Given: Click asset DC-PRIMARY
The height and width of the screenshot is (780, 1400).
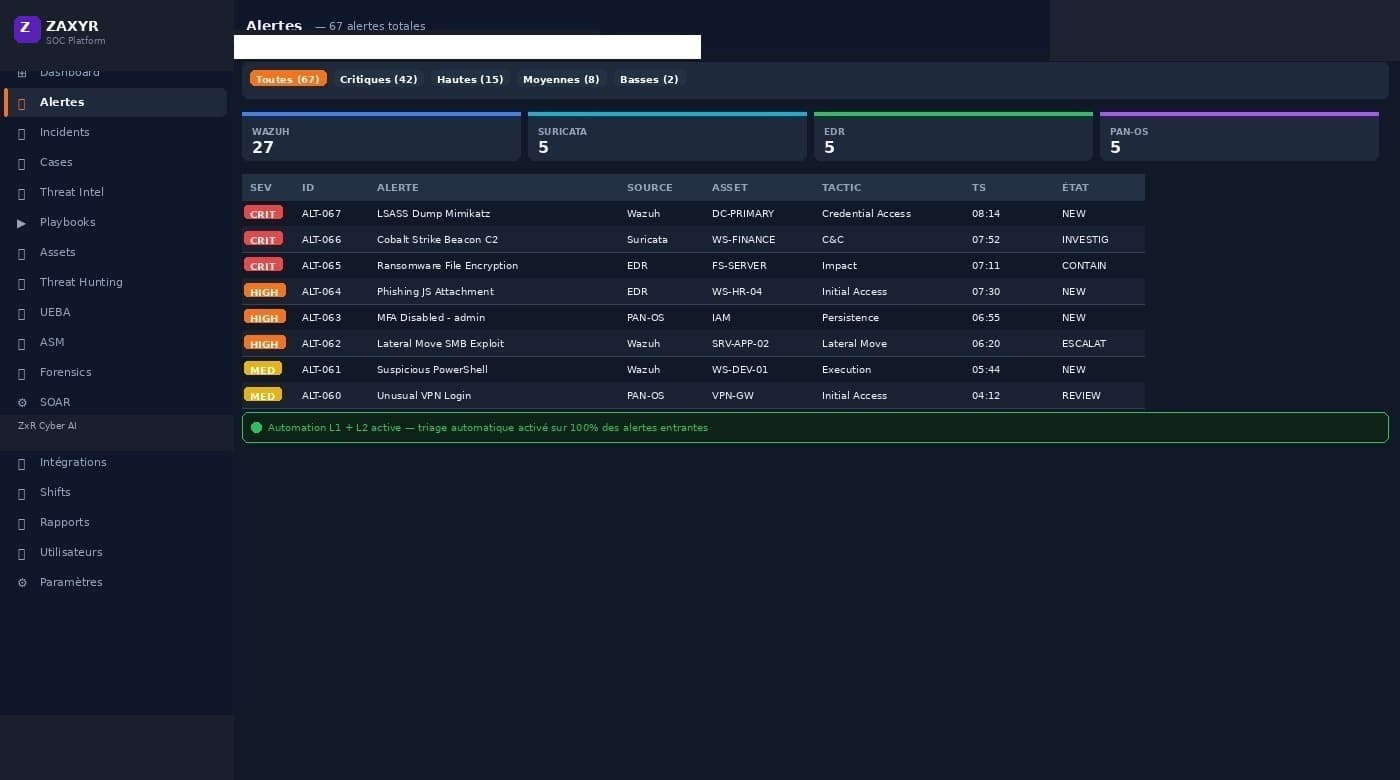Looking at the screenshot, I should click(743, 214).
